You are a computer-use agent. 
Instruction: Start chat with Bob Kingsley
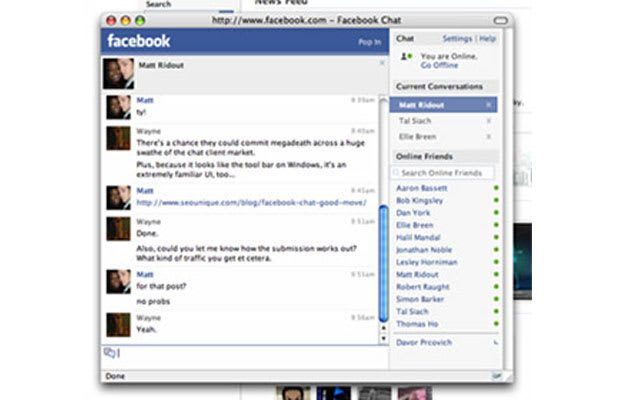pyautogui.click(x=420, y=200)
